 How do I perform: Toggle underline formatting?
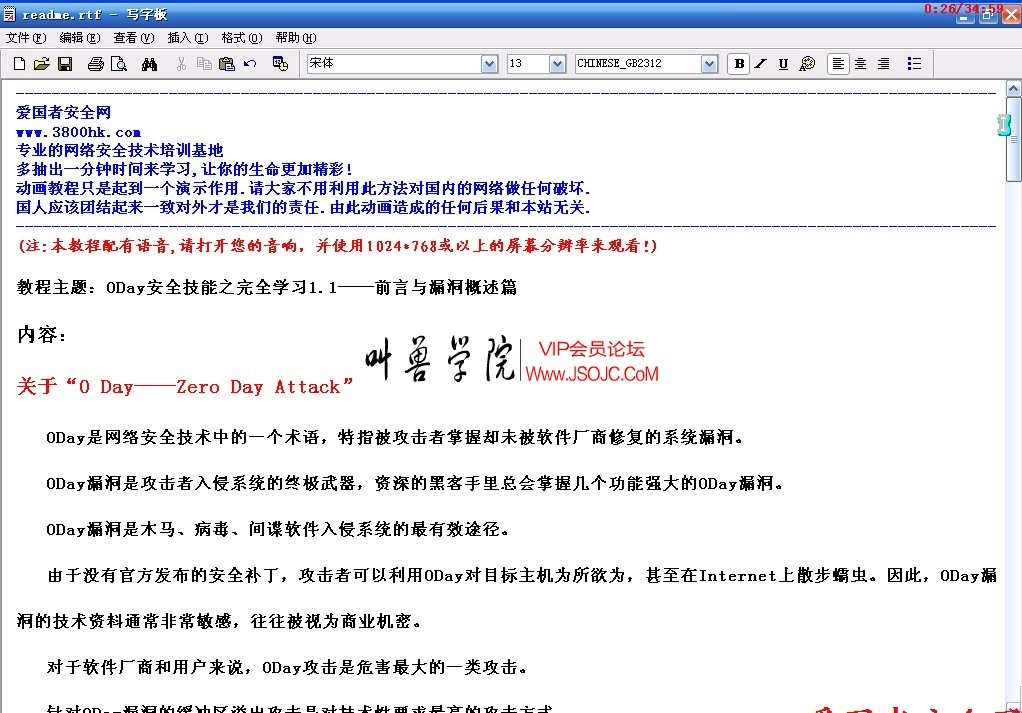(x=783, y=63)
